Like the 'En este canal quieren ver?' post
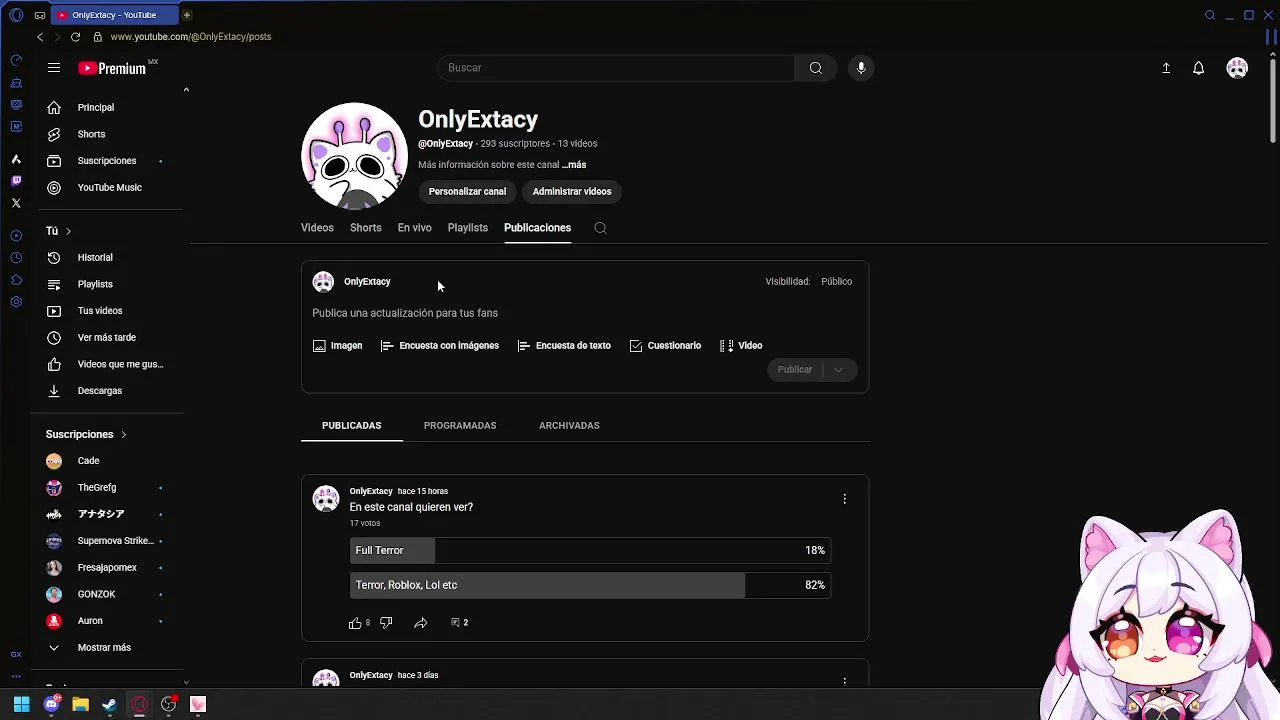The height and width of the screenshot is (720, 1280). (x=355, y=623)
